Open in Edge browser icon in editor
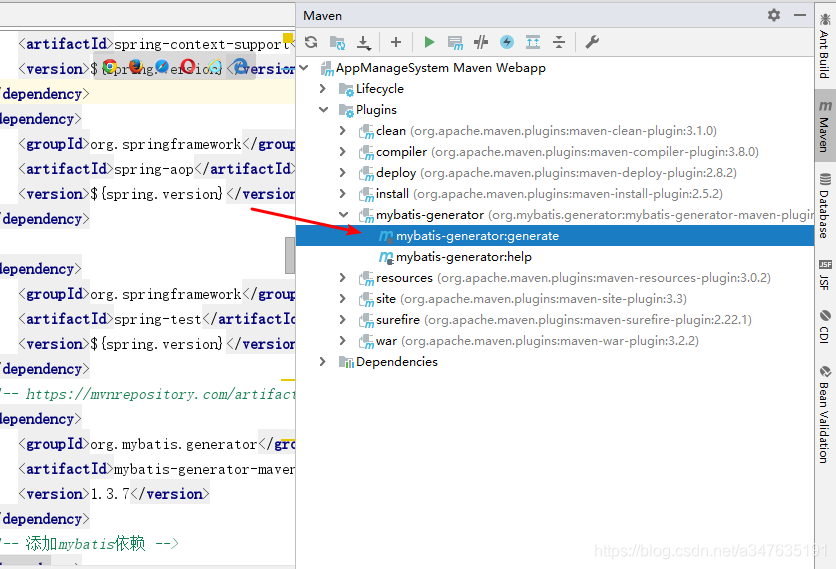The height and width of the screenshot is (569, 836). pos(240,67)
